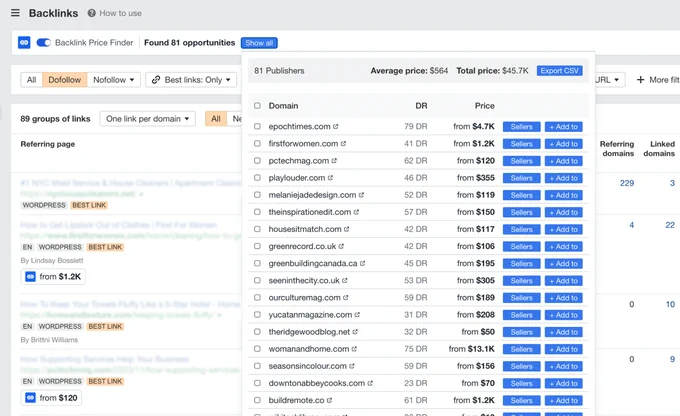
Task: Open theridgewoodblog.net external link icon
Action: click(x=355, y=332)
